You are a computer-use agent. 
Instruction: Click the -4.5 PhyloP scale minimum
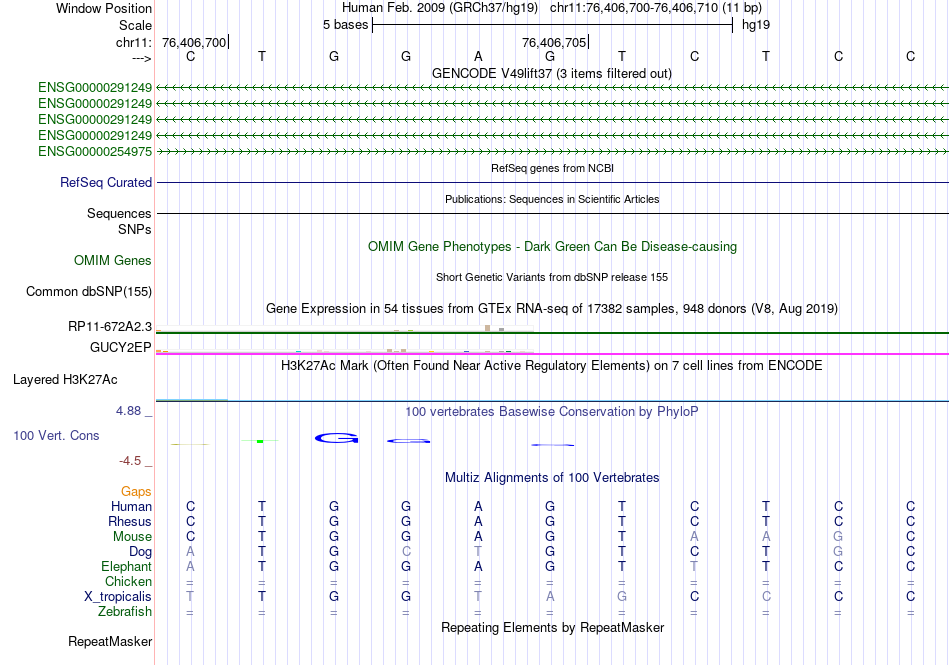click(130, 461)
